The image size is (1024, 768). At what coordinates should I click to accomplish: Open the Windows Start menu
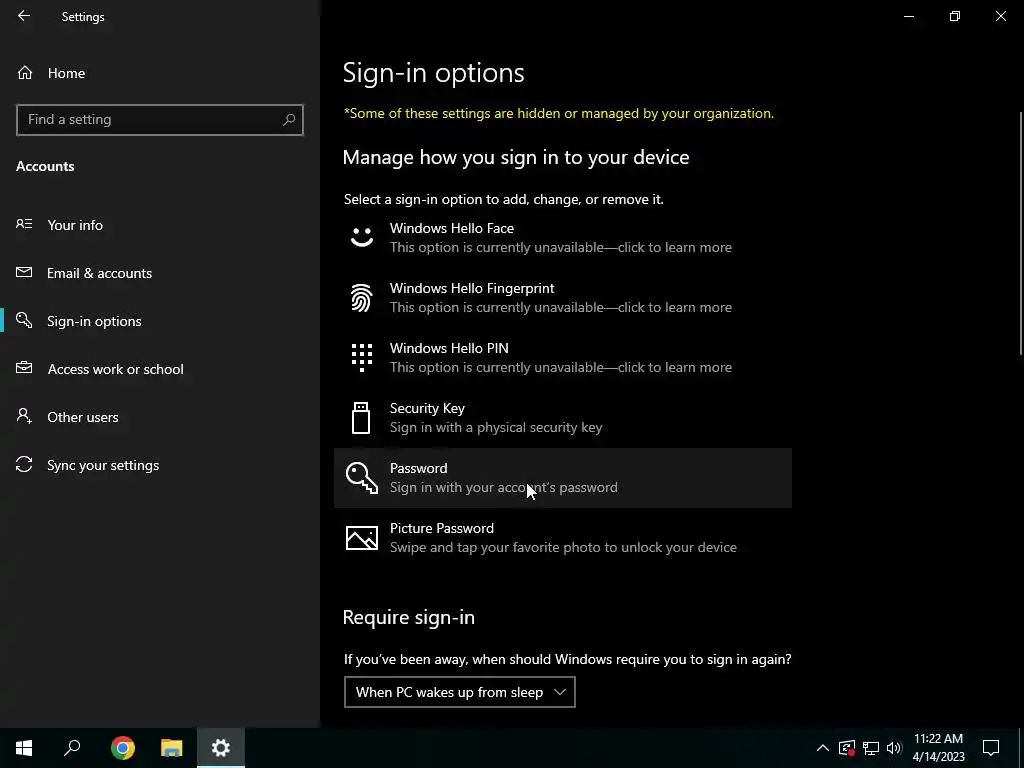[24, 748]
